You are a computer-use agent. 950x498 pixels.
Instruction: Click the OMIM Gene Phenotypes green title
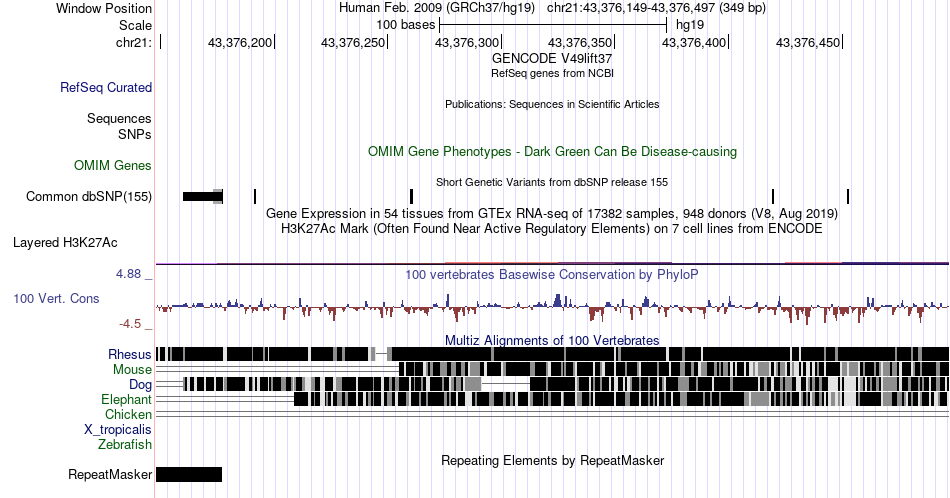pos(552,151)
